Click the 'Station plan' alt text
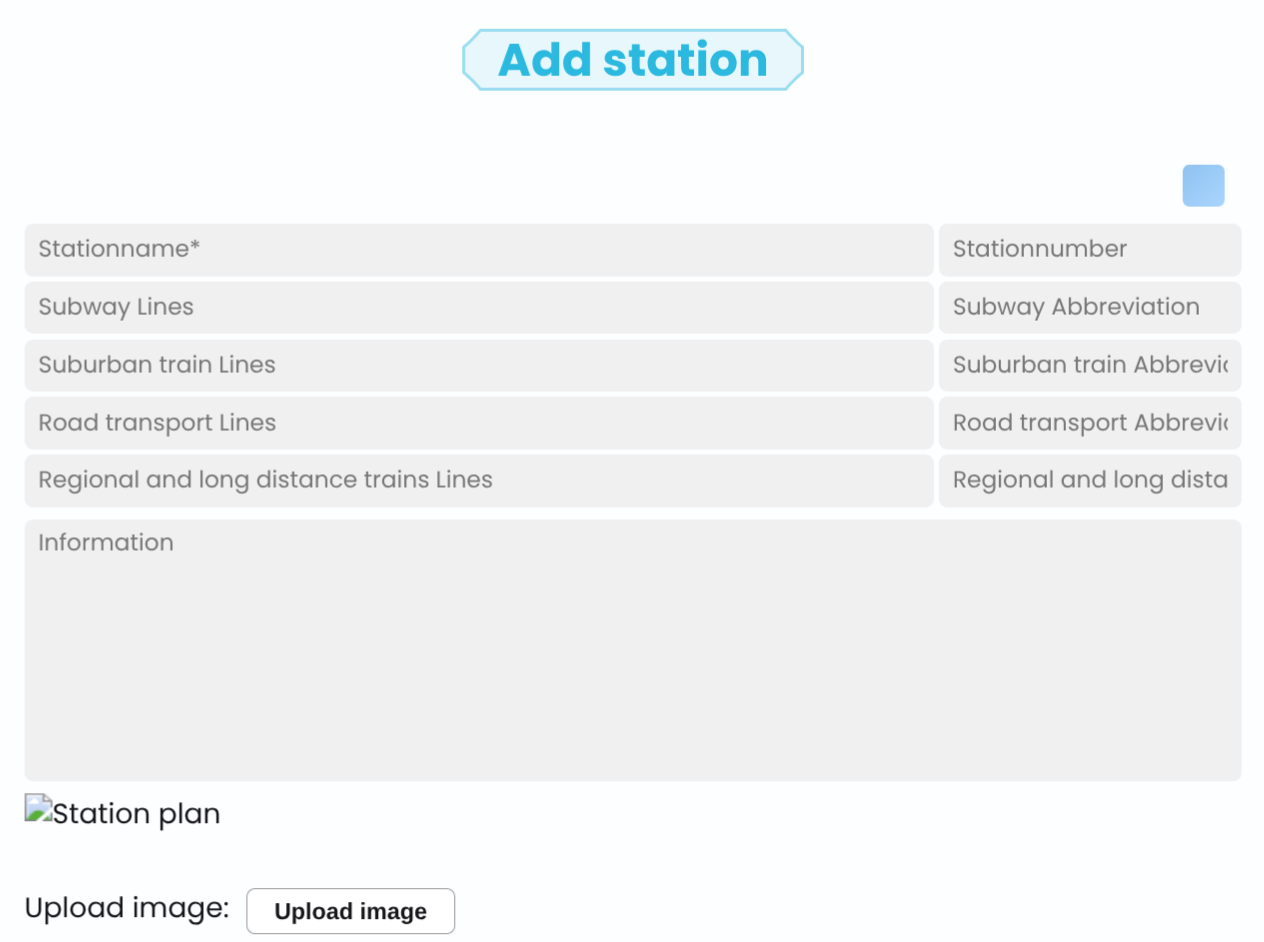Screen dimensions: 1264x942 136,814
